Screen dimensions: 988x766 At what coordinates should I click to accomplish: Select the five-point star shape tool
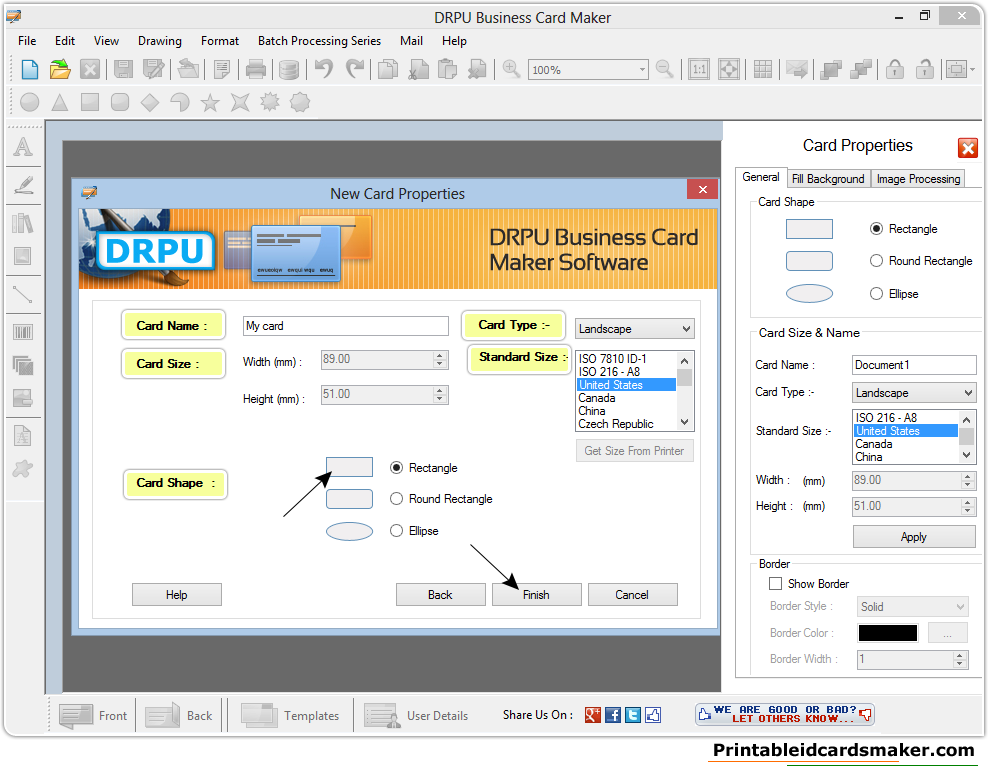tap(210, 102)
